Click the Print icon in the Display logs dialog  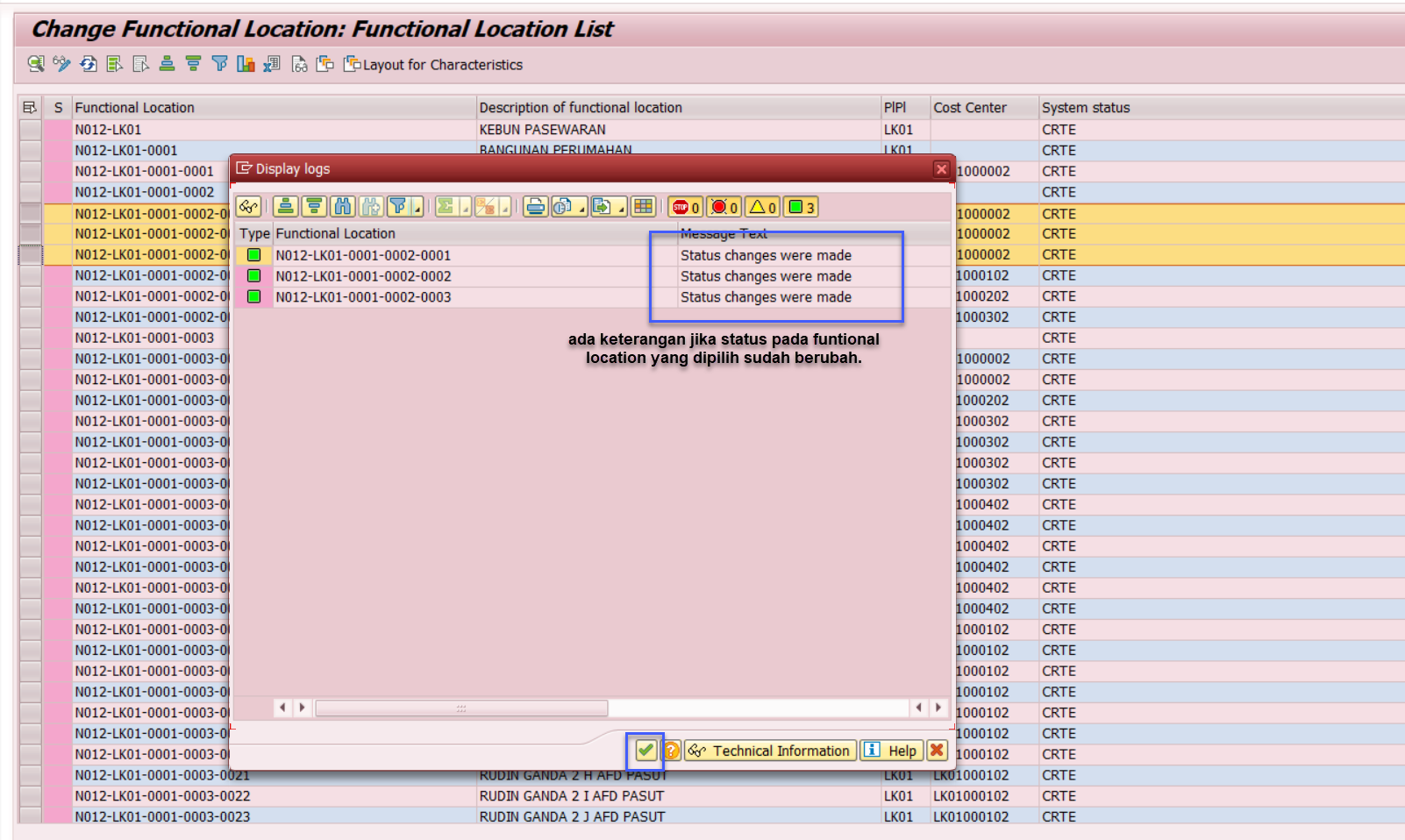tap(536, 207)
